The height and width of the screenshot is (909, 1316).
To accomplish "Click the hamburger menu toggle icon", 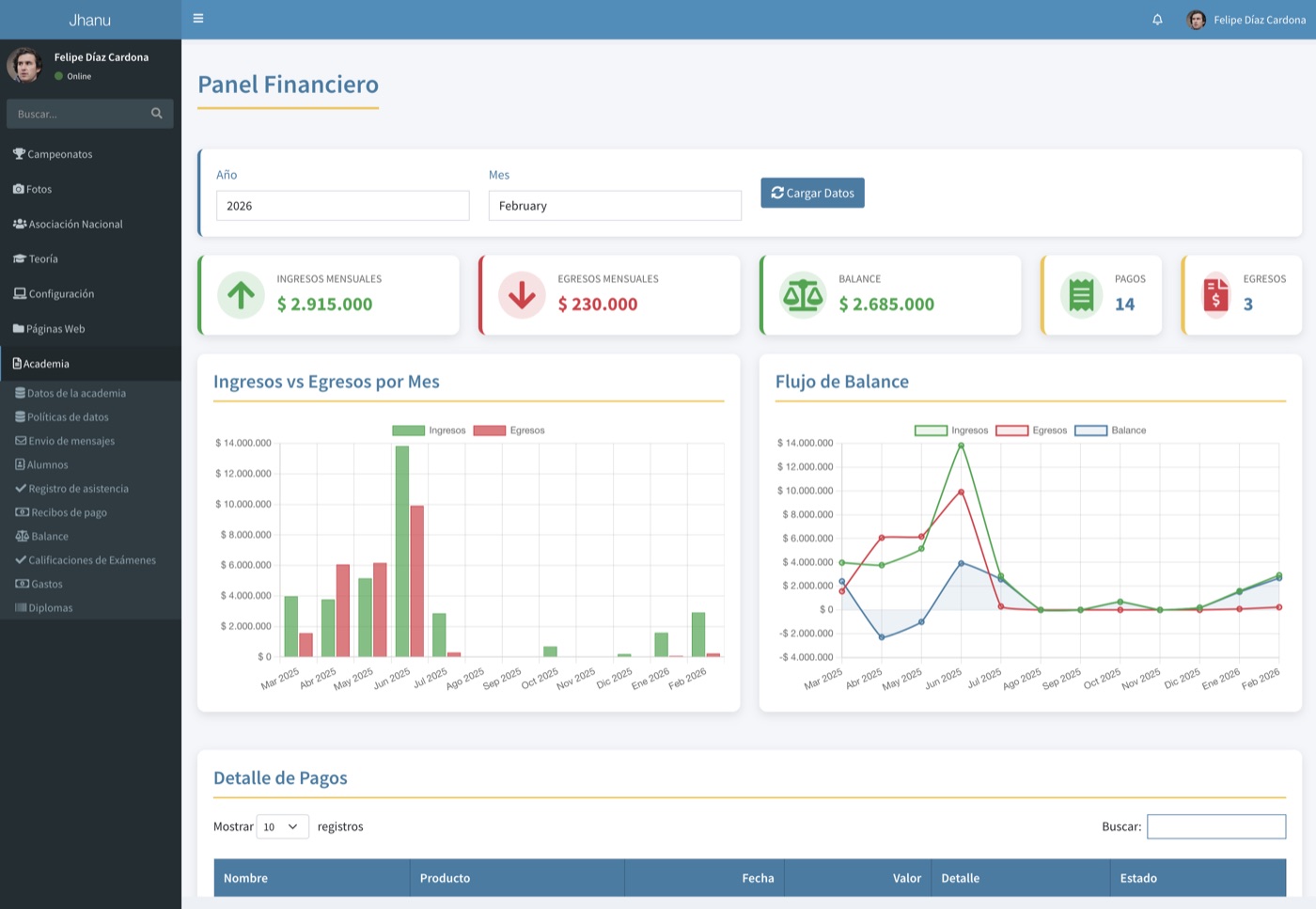I will pos(198,18).
